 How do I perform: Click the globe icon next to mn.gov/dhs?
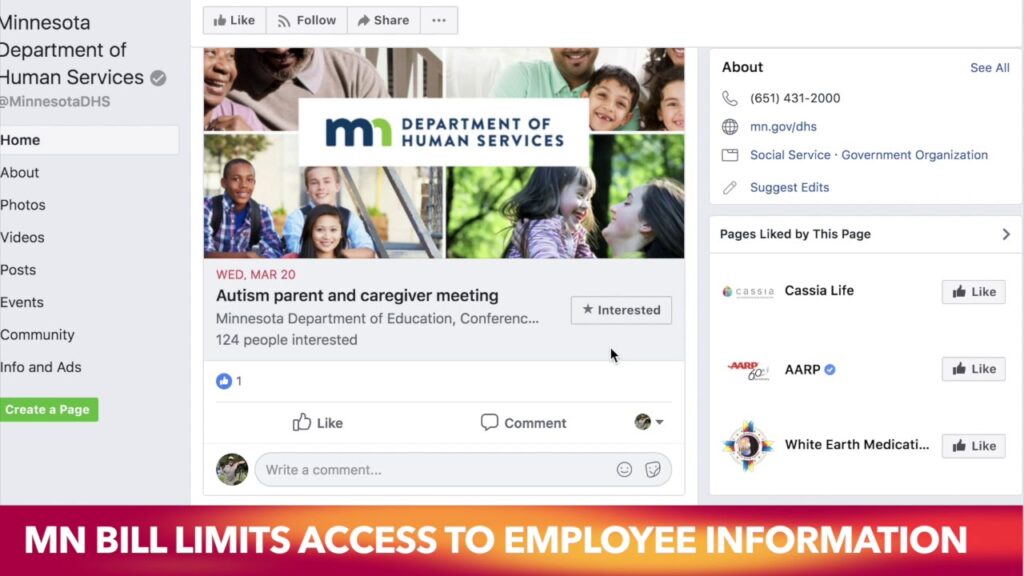tap(729, 127)
